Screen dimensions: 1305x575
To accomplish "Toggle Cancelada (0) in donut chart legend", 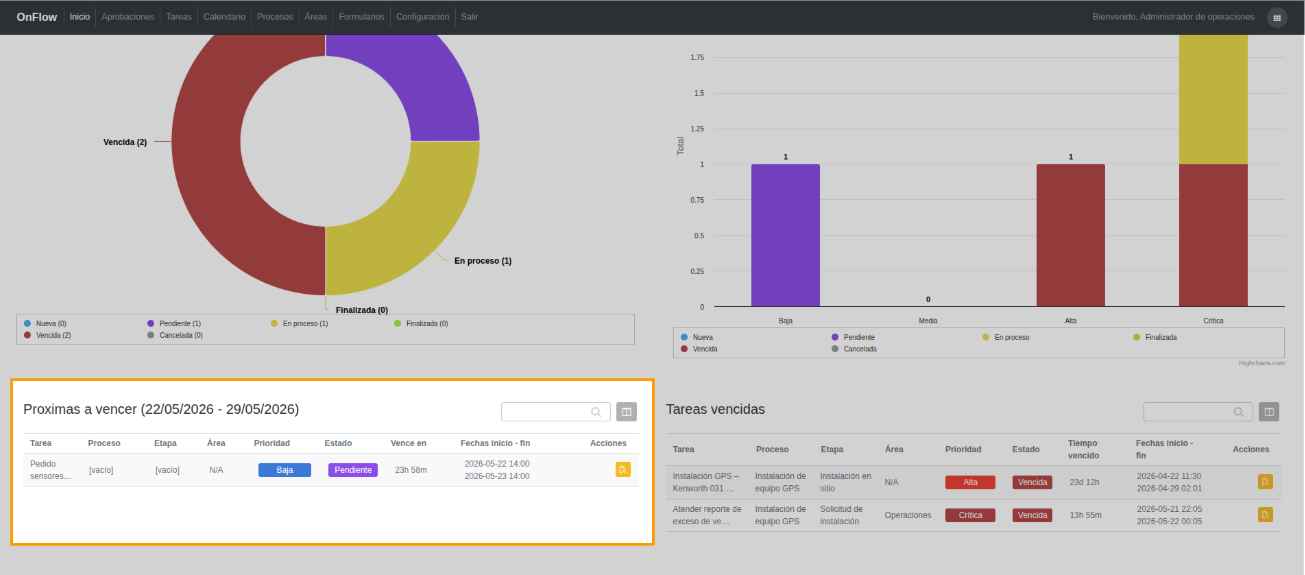I will pyautogui.click(x=175, y=335).
